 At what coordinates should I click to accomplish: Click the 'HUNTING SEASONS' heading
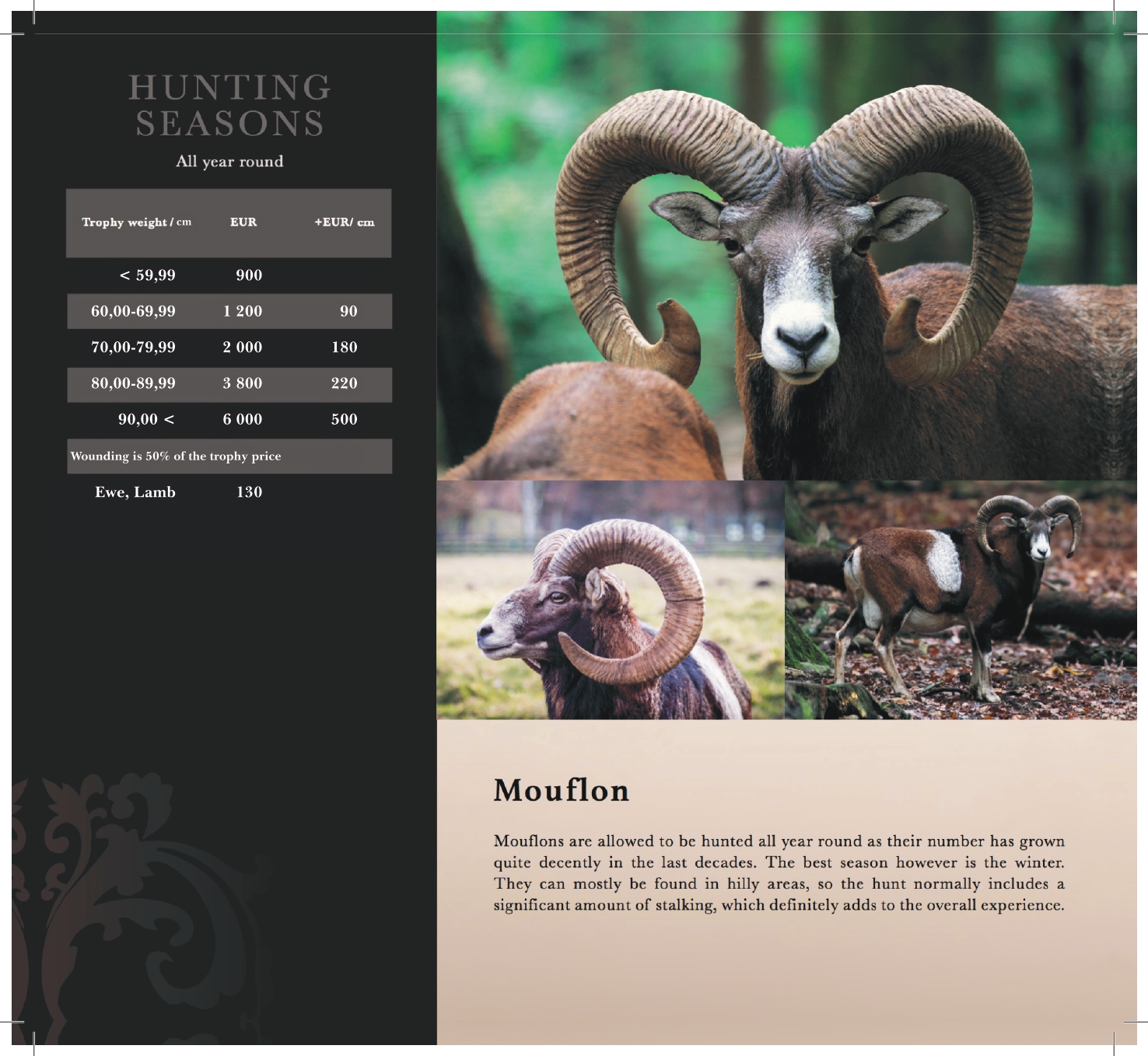[x=229, y=106]
